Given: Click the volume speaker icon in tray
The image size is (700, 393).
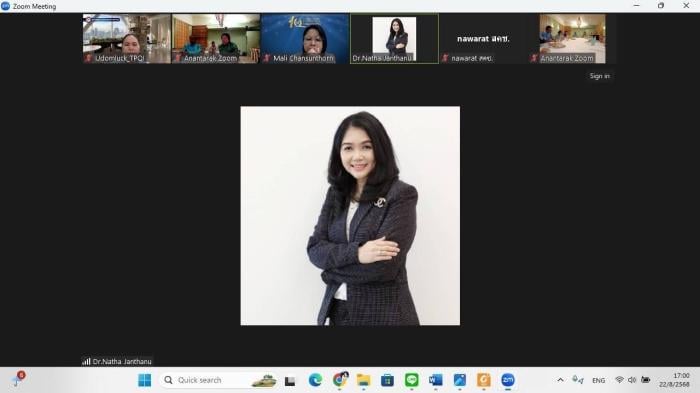Looking at the screenshot, I should 632,380.
